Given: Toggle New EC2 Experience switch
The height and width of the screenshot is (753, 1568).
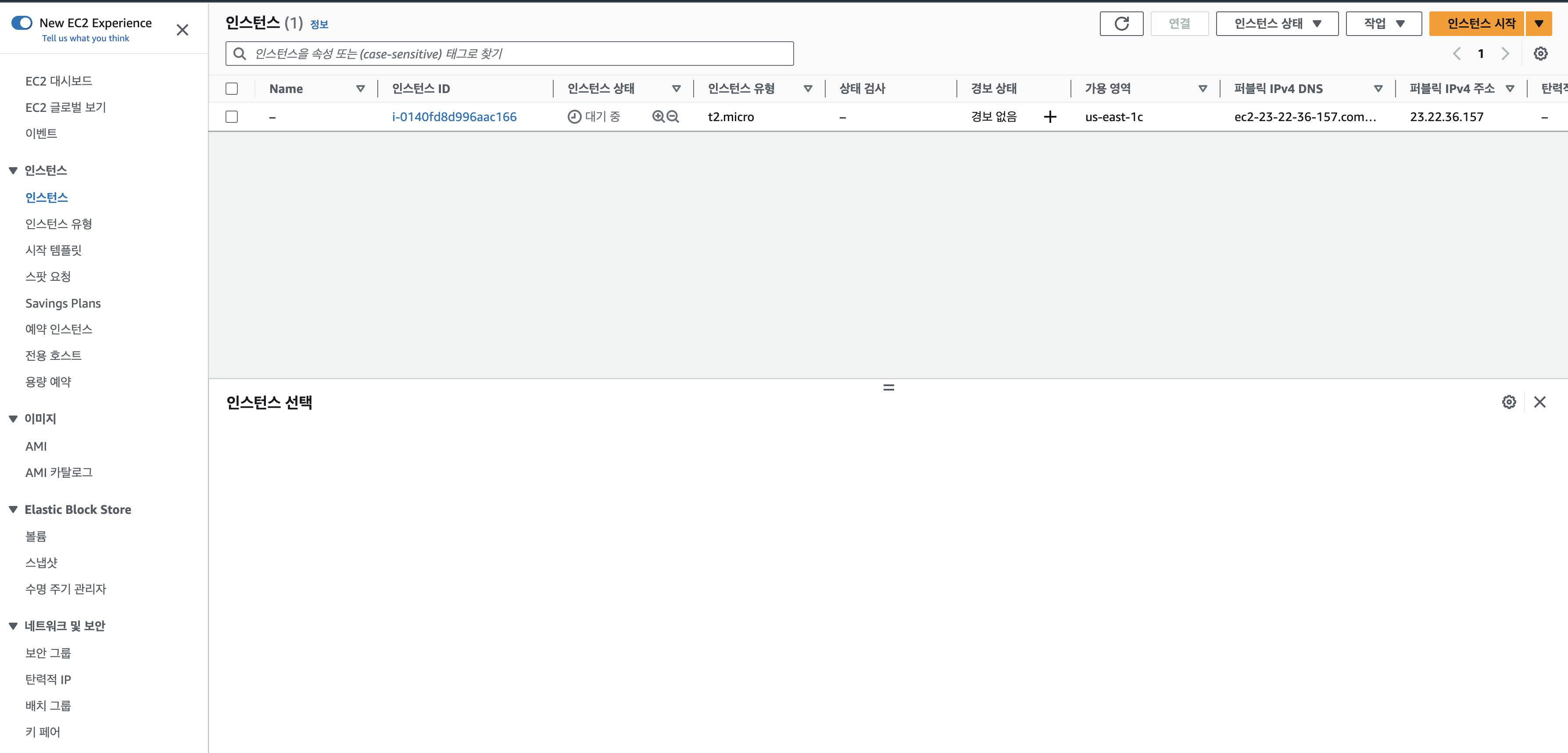Looking at the screenshot, I should point(22,23).
